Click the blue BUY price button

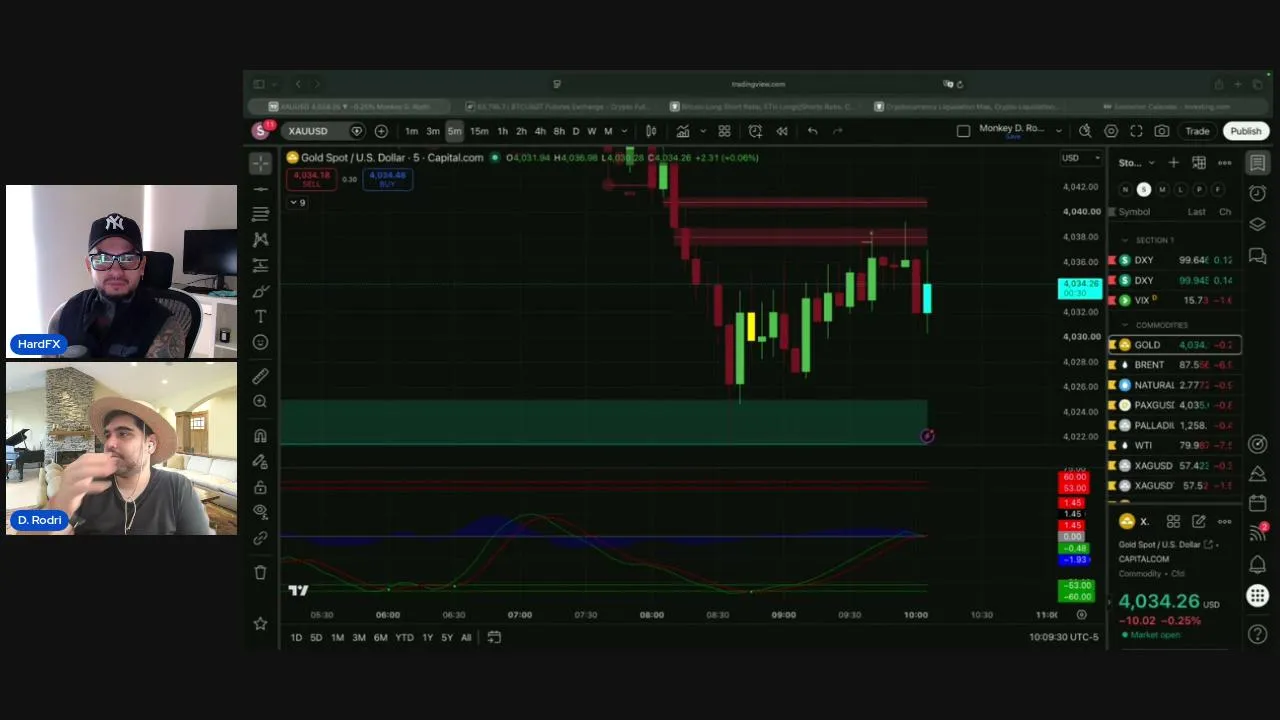coord(387,179)
